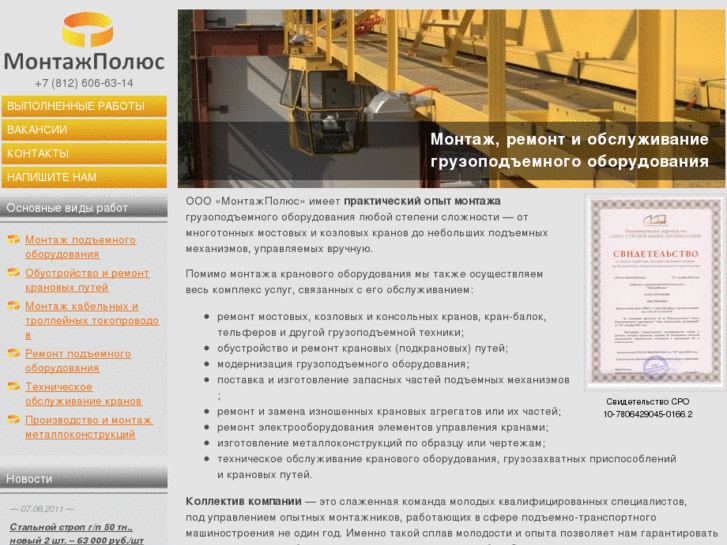Click the bold text практический опыт монтажа
The height and width of the screenshot is (545, 727).
(x=422, y=201)
